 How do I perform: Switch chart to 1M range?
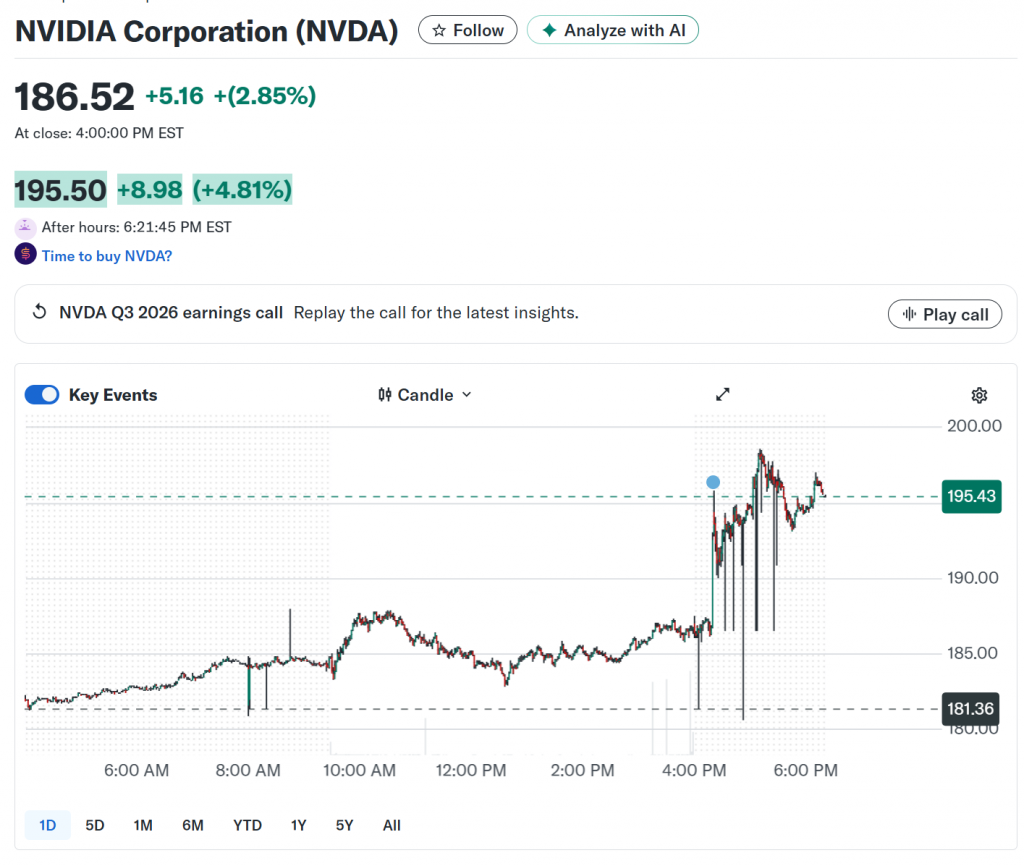coord(143,825)
